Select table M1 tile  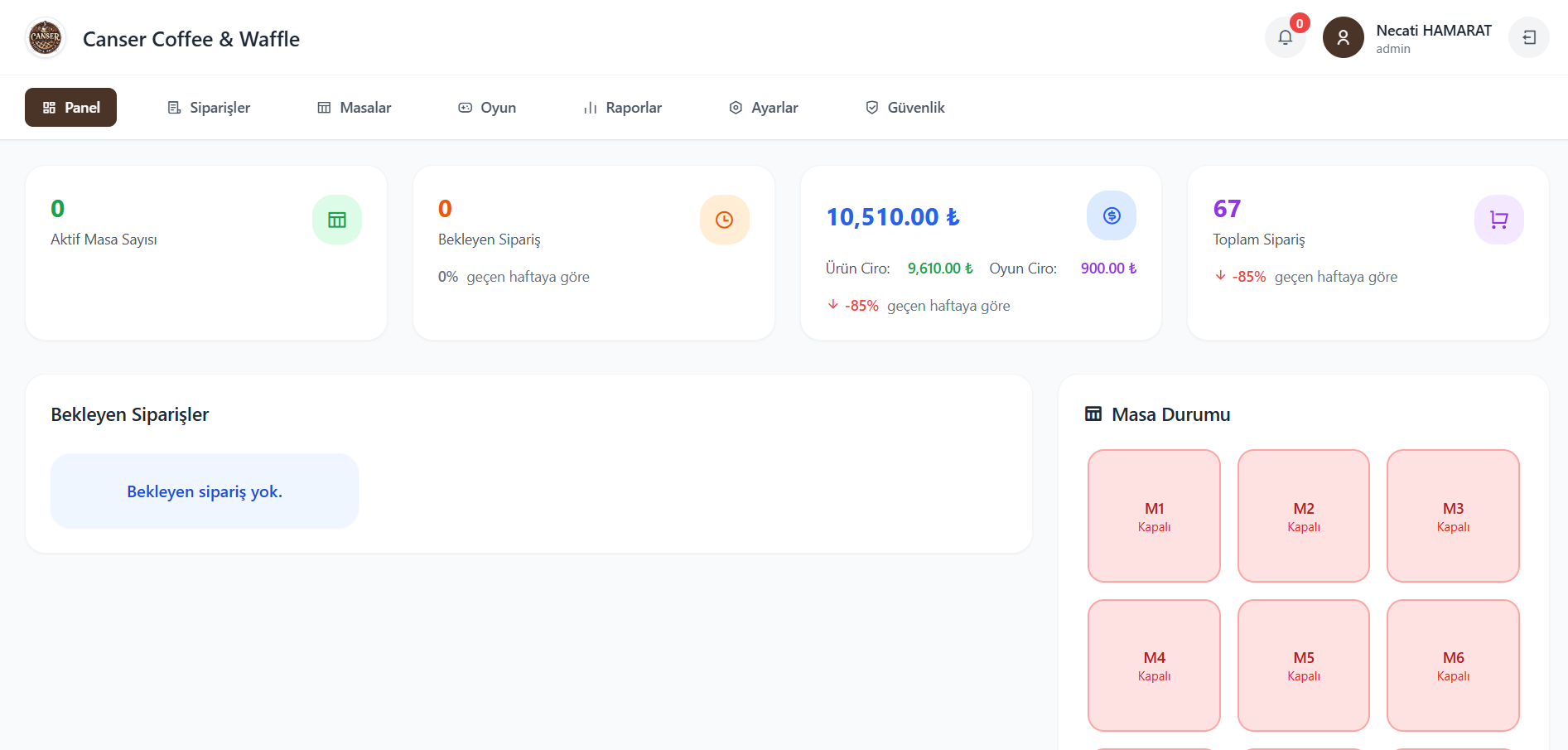coord(1154,515)
